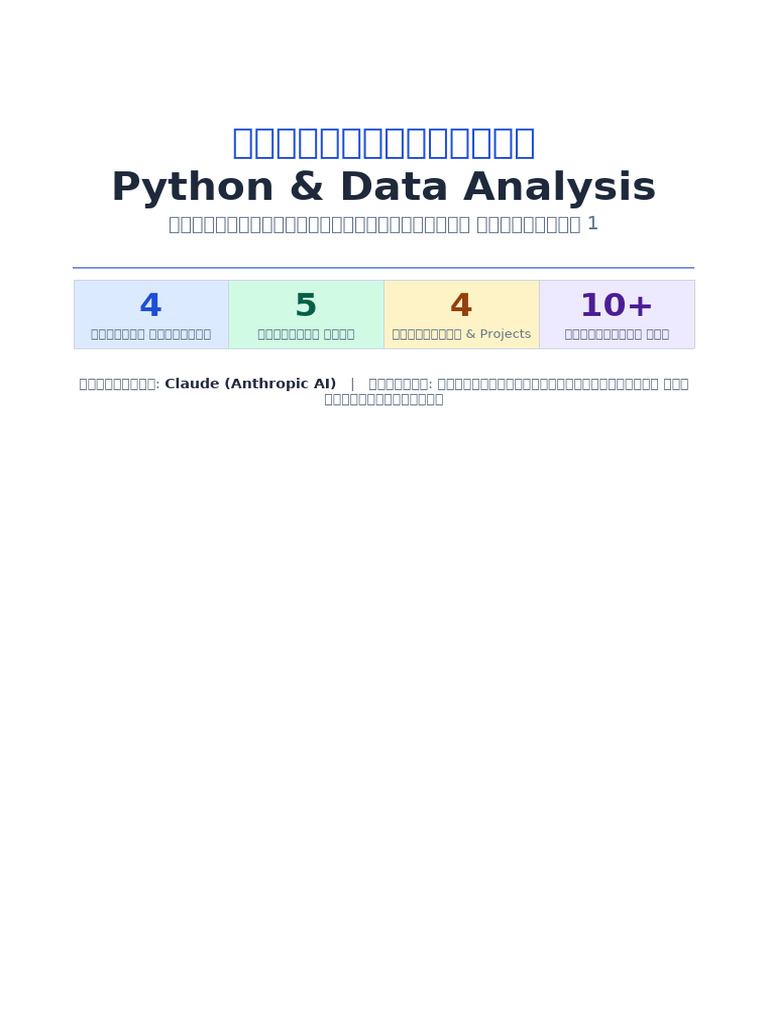Click the vertical bar separator in footer
The width and height of the screenshot is (768, 1024).
(x=353, y=384)
